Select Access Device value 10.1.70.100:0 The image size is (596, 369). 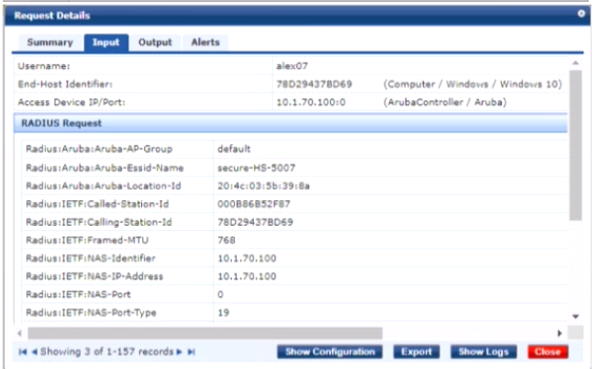coord(311,102)
